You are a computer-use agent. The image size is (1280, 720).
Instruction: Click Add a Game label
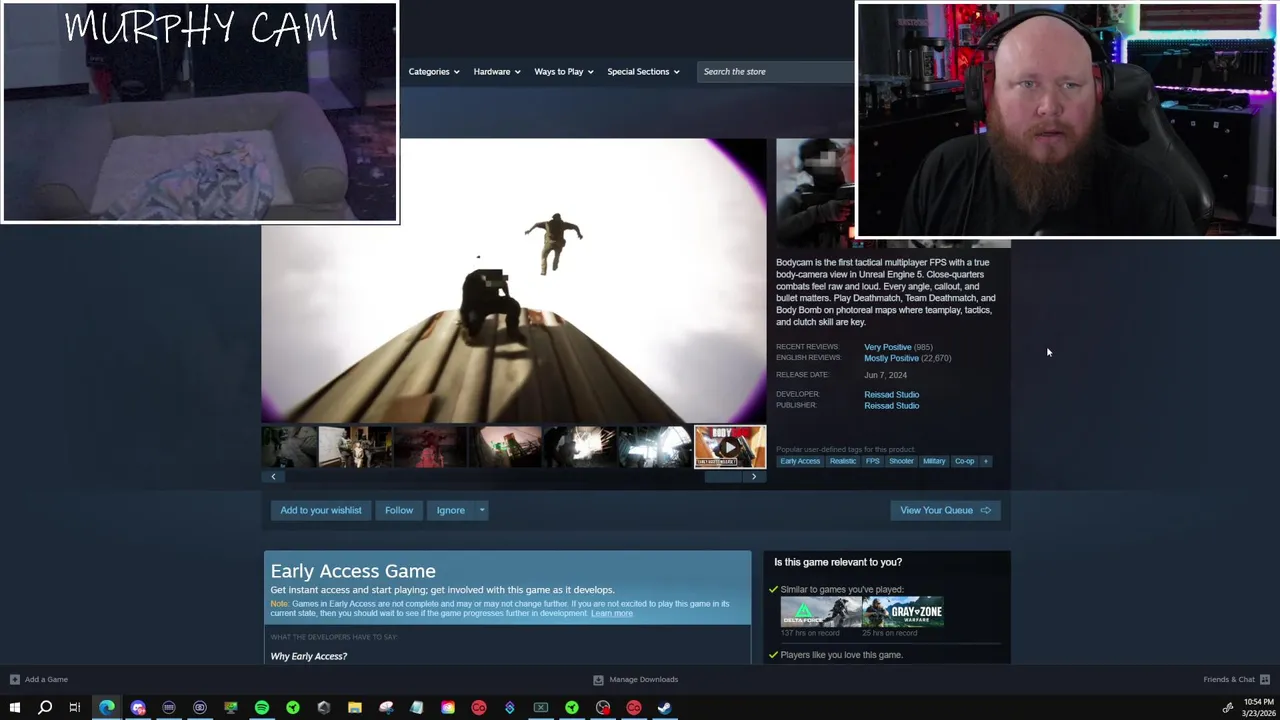click(x=46, y=680)
